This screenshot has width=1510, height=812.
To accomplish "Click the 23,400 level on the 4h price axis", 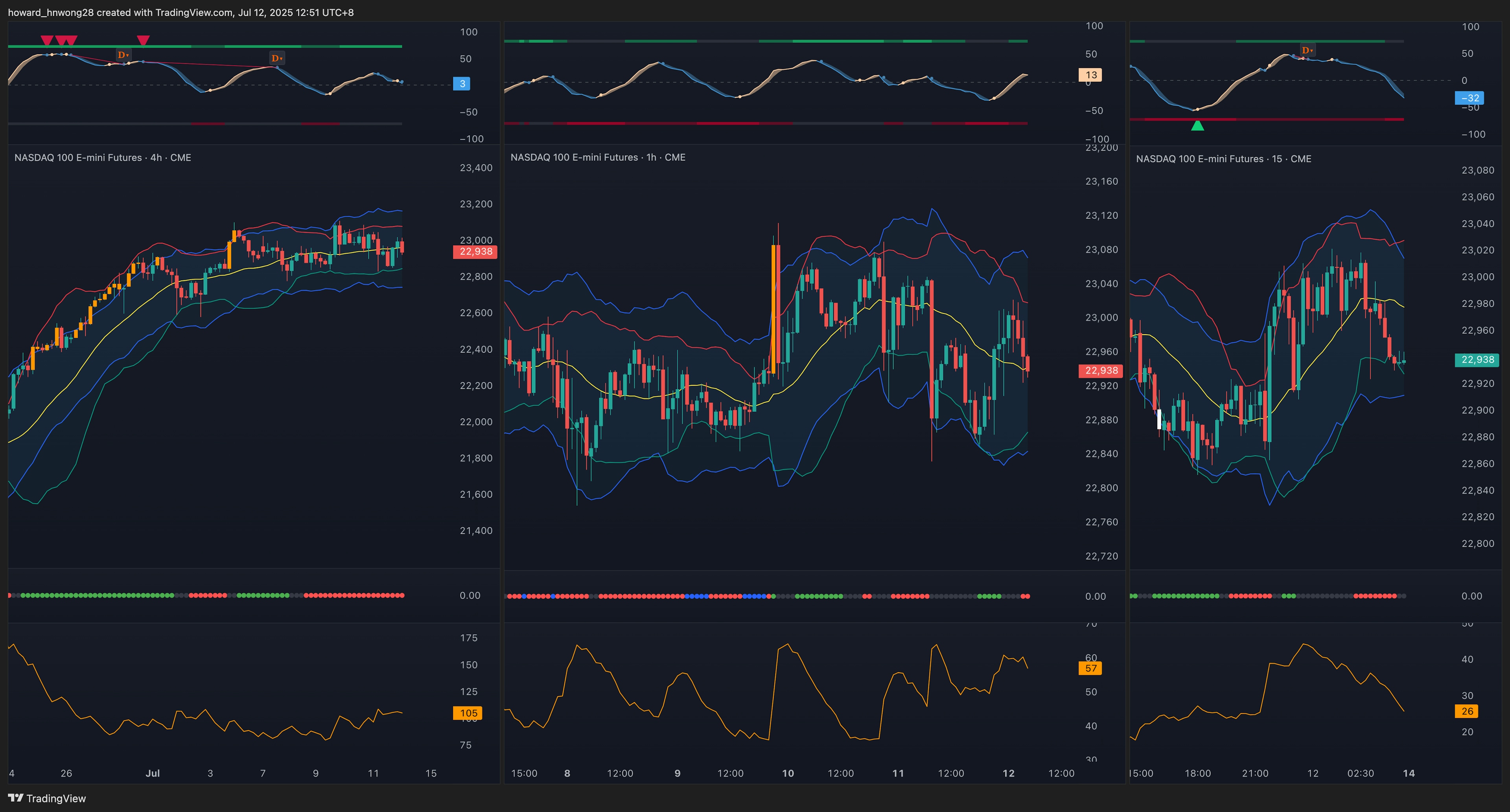I will click(x=476, y=167).
